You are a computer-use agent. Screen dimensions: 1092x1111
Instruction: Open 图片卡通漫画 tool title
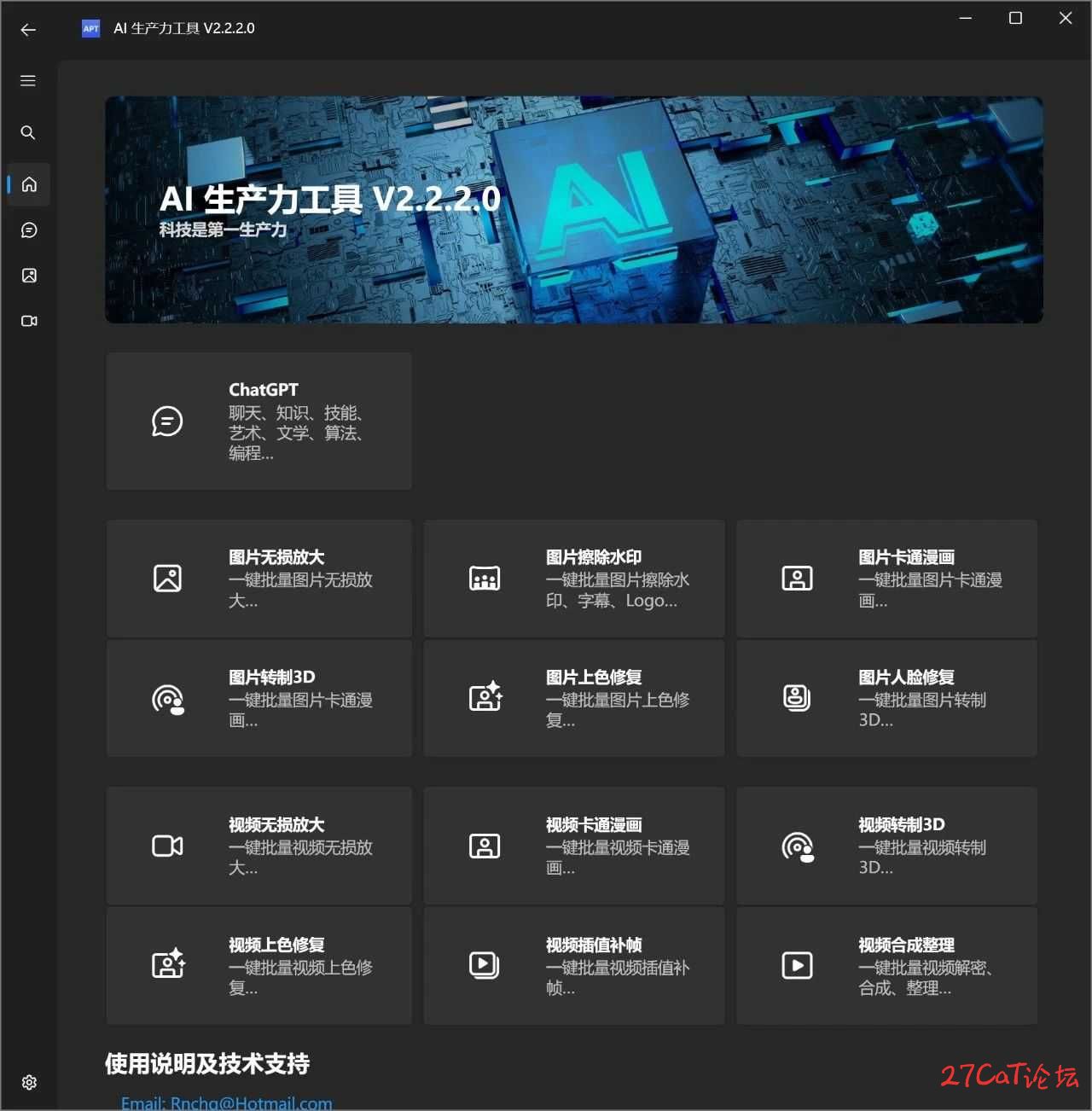(x=906, y=557)
